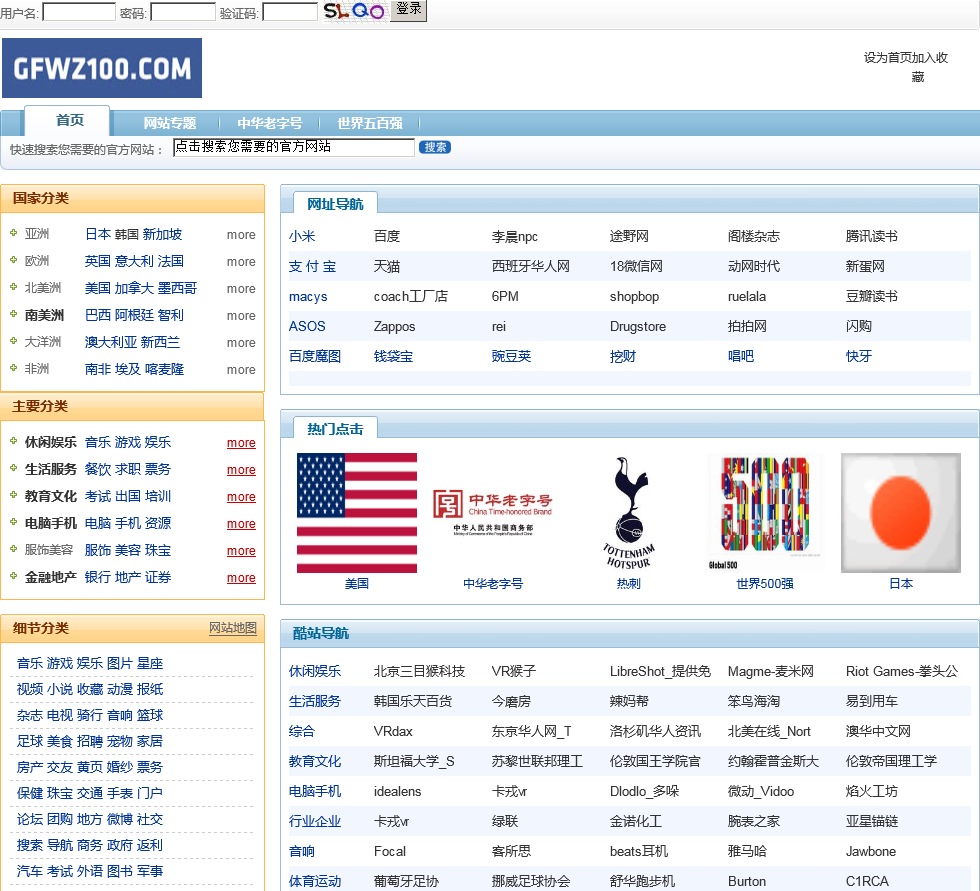Expand more for 亚洲 row
The image size is (980, 891).
241,234
